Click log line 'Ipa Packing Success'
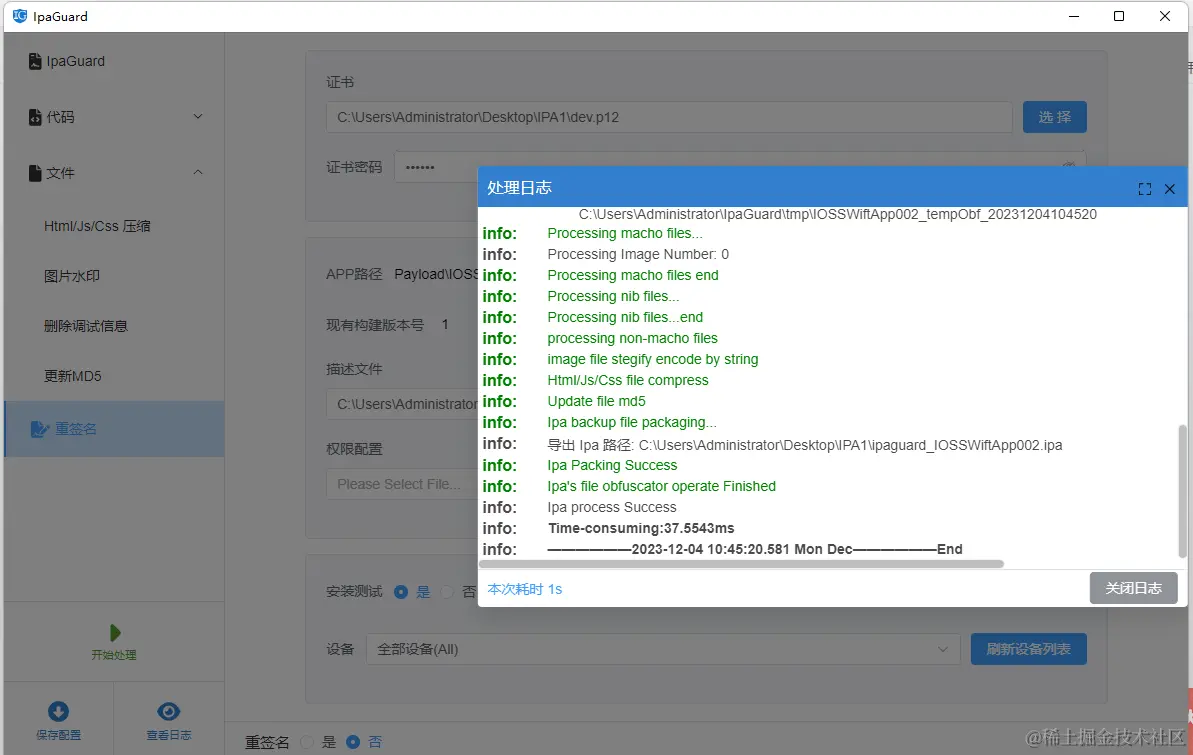This screenshot has width=1193, height=755. click(x=612, y=465)
